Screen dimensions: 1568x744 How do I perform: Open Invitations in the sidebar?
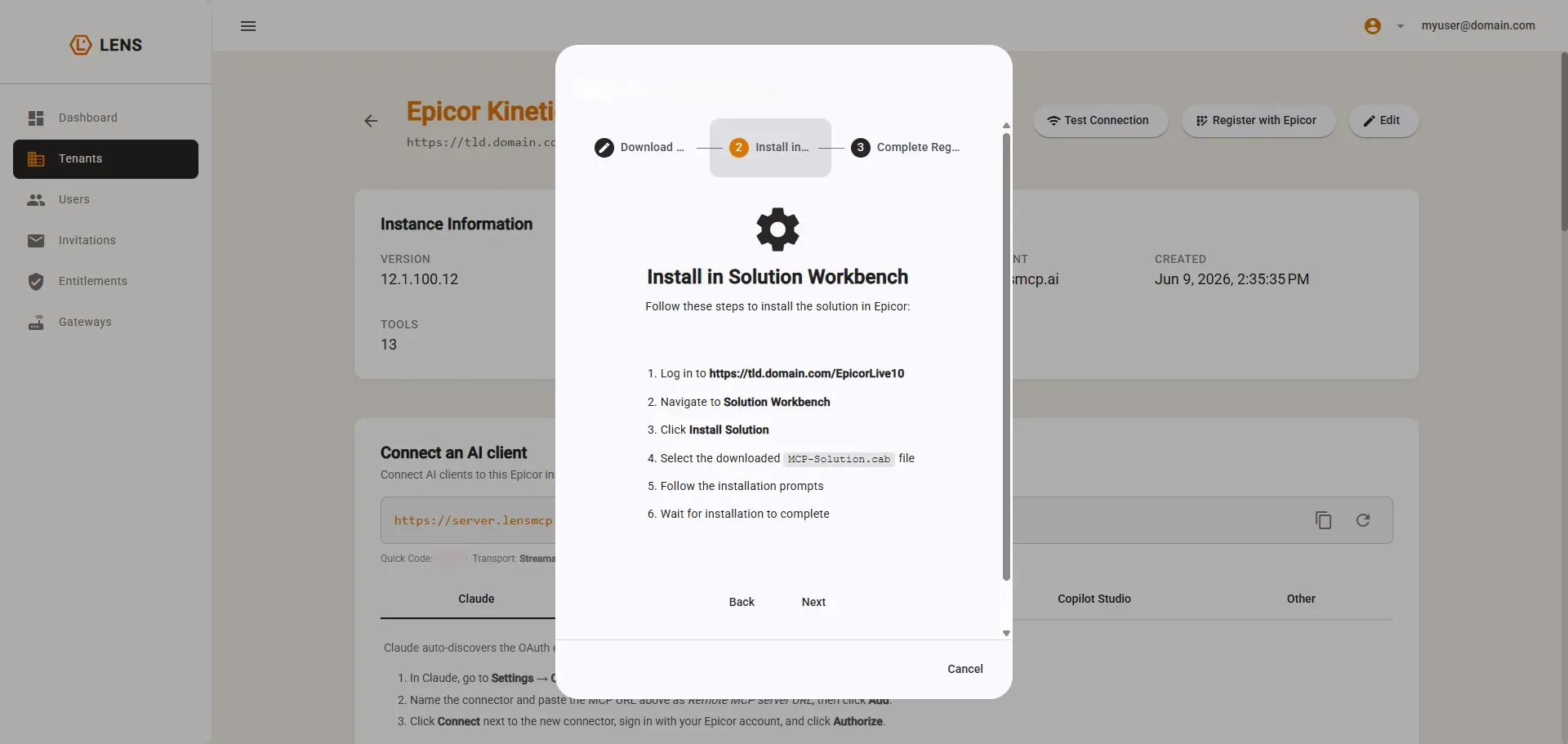tap(105, 241)
